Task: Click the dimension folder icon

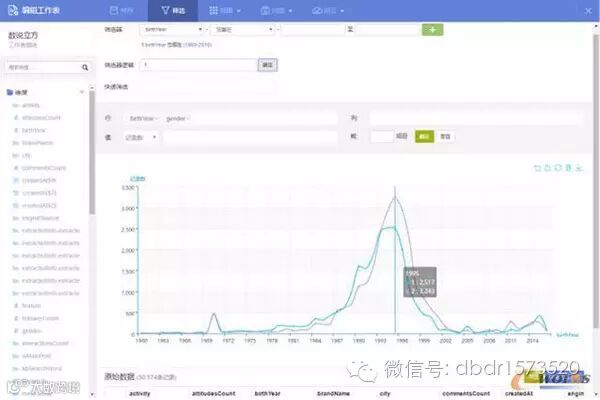Action: coord(10,92)
